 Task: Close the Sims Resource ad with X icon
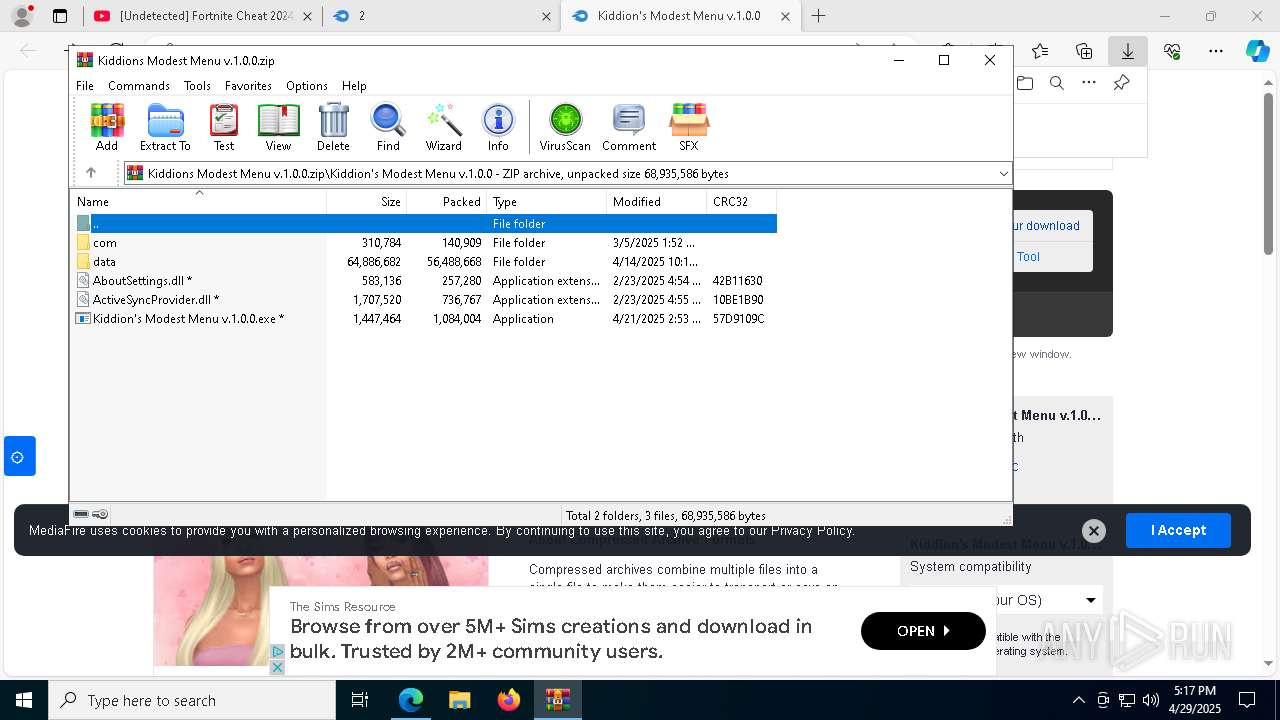point(278,667)
